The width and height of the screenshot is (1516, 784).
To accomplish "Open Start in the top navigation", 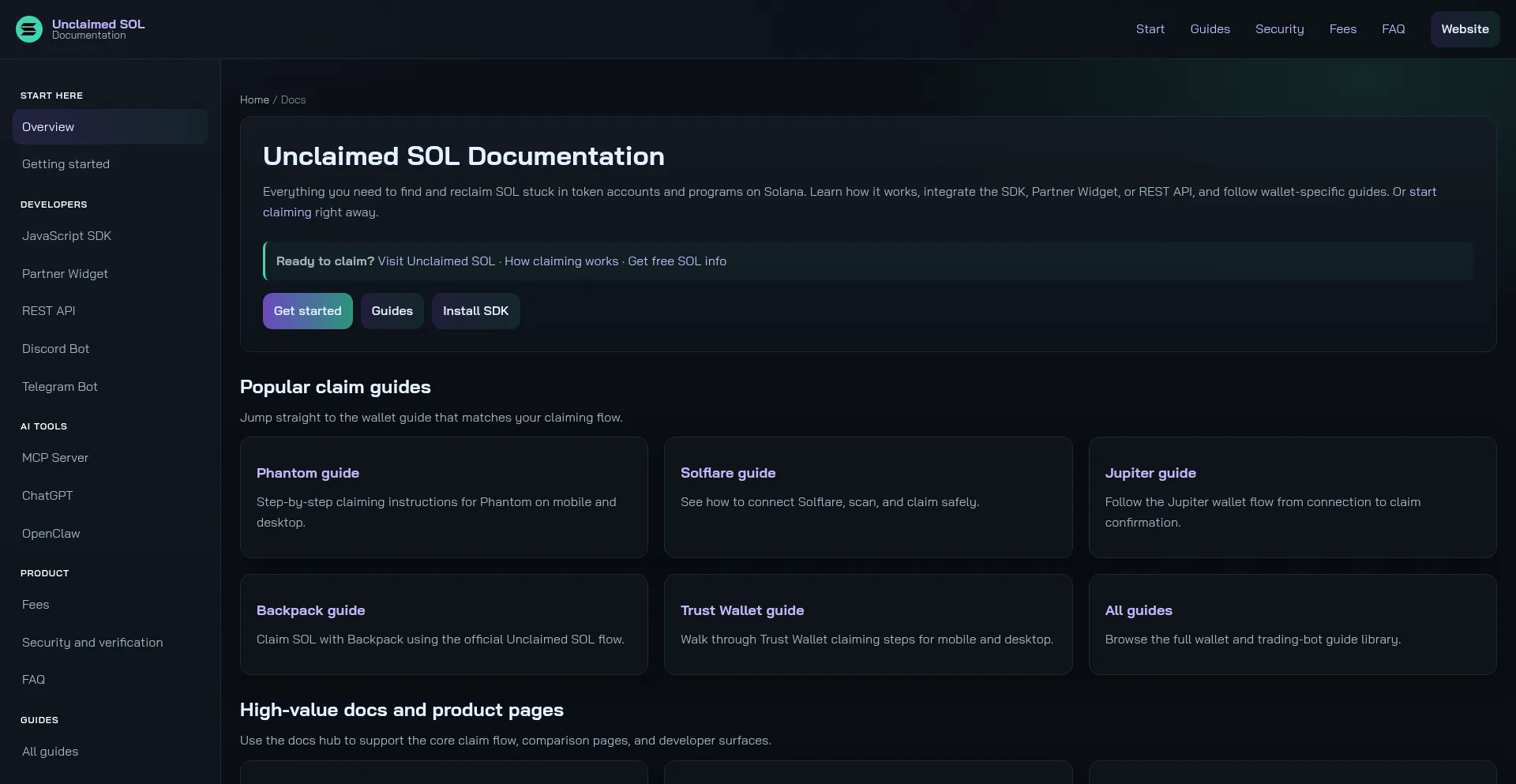I will tap(1150, 29).
